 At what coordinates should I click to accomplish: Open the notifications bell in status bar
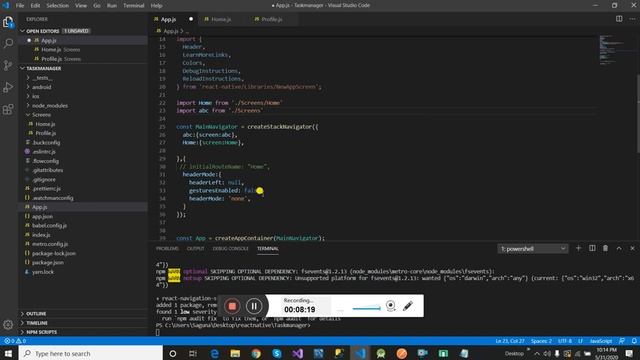634,341
